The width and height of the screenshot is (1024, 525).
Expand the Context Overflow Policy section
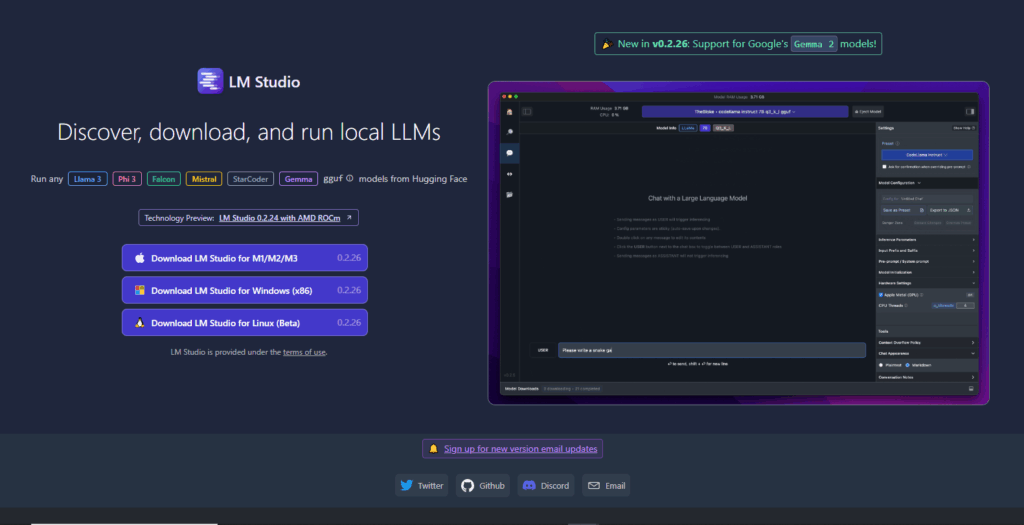click(925, 342)
